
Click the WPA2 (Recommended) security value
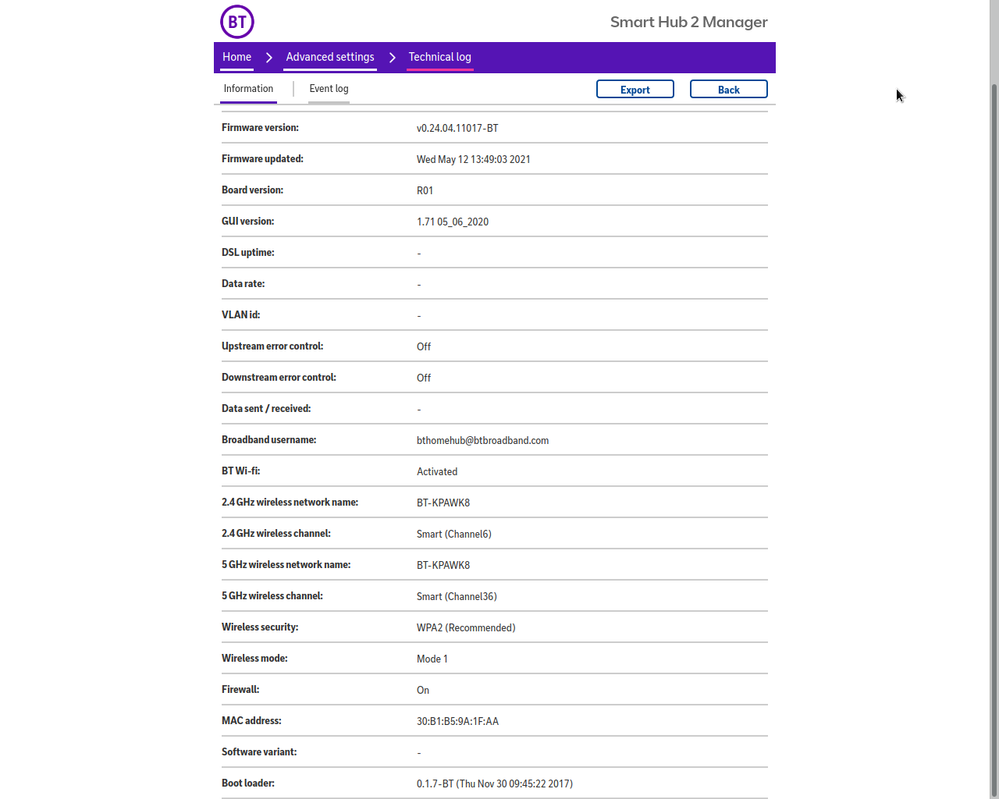pyautogui.click(x=465, y=628)
